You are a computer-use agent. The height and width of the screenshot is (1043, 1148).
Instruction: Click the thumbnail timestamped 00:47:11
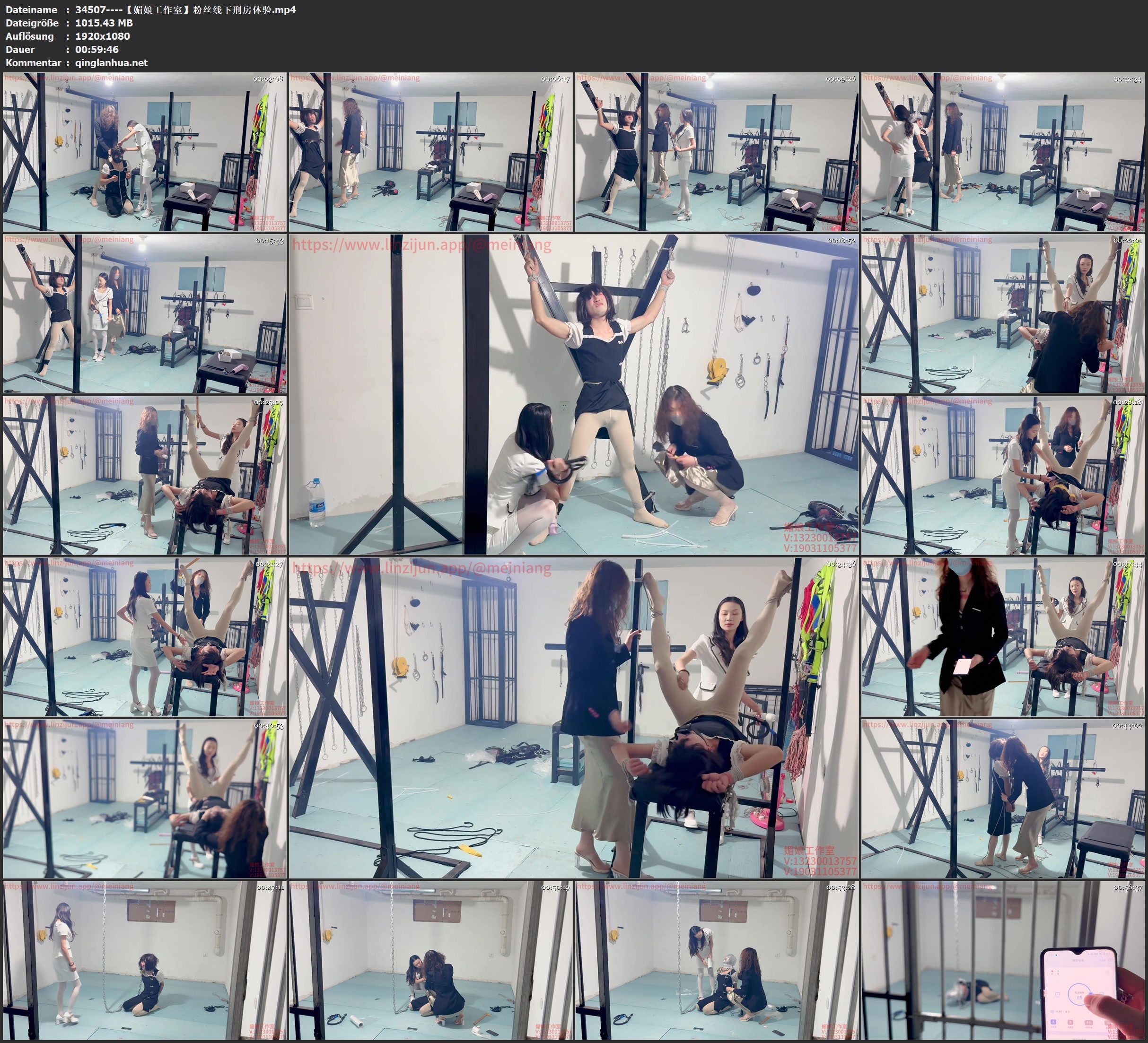click(145, 960)
